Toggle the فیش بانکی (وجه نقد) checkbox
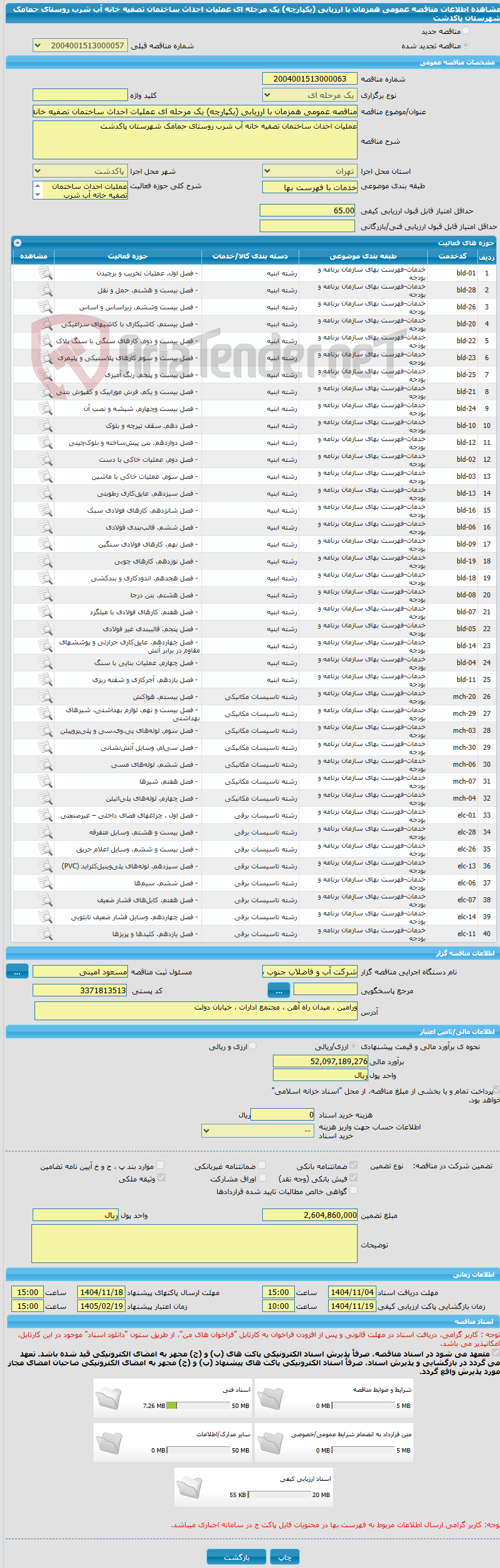 click(x=353, y=1178)
